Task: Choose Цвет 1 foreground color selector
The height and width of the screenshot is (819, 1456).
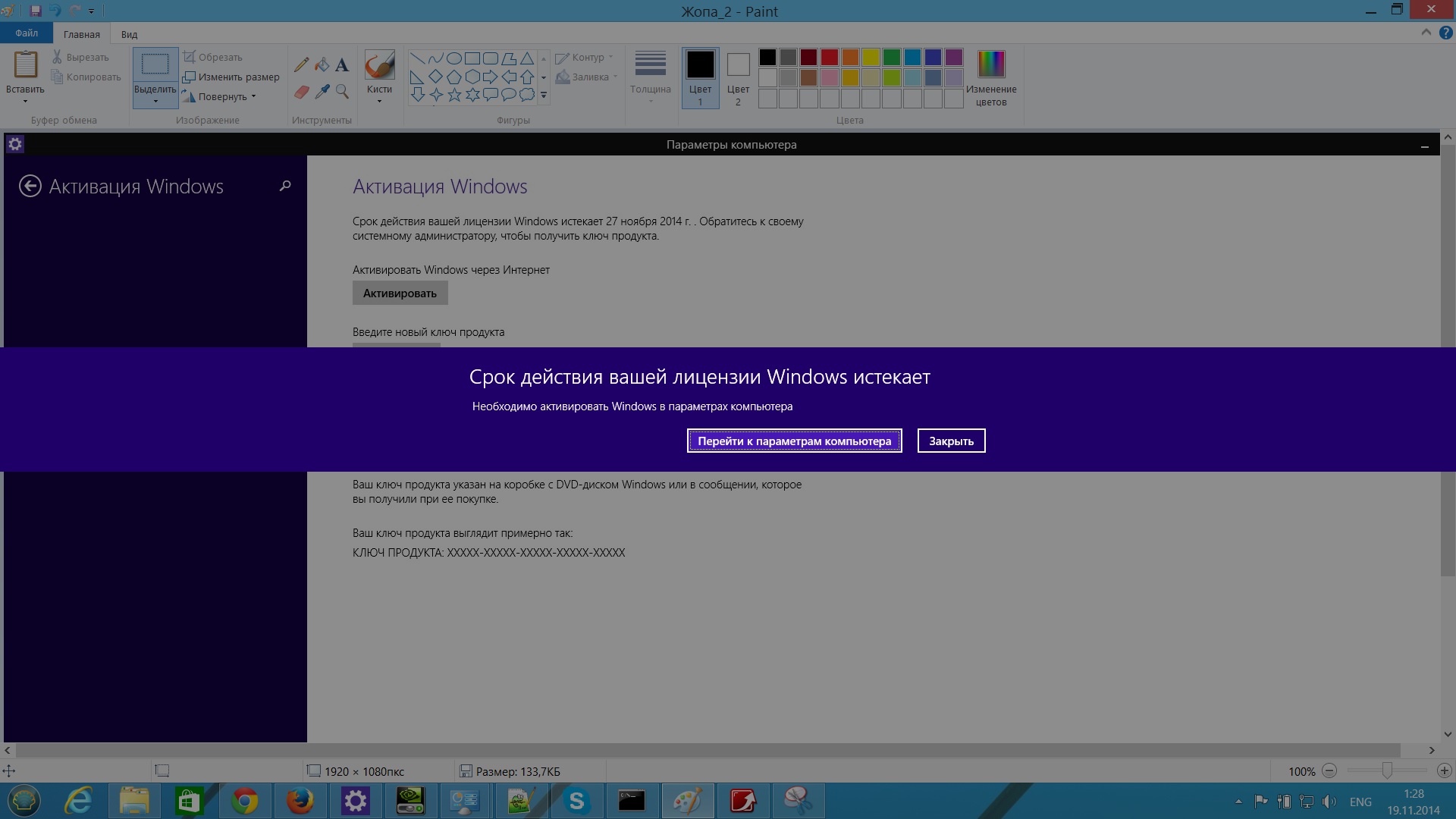Action: coord(700,78)
